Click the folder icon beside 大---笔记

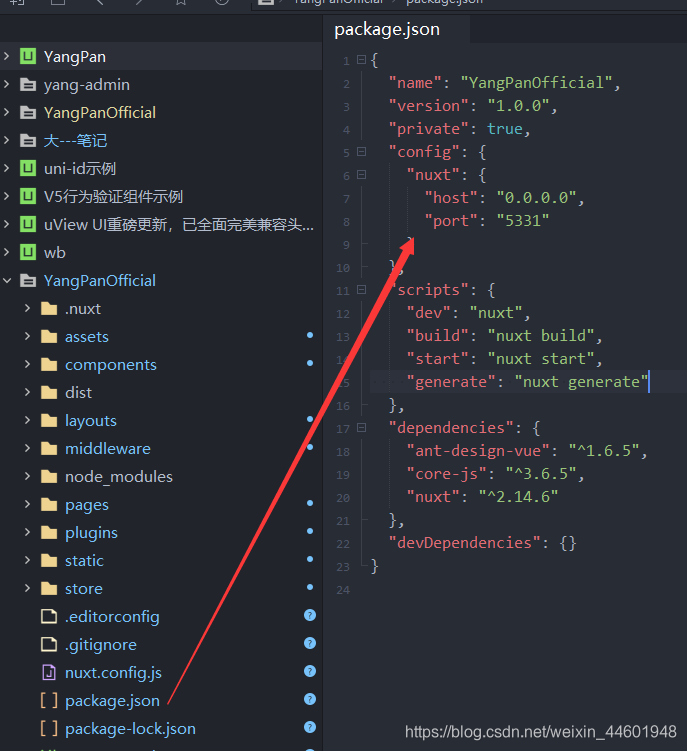click(28, 141)
